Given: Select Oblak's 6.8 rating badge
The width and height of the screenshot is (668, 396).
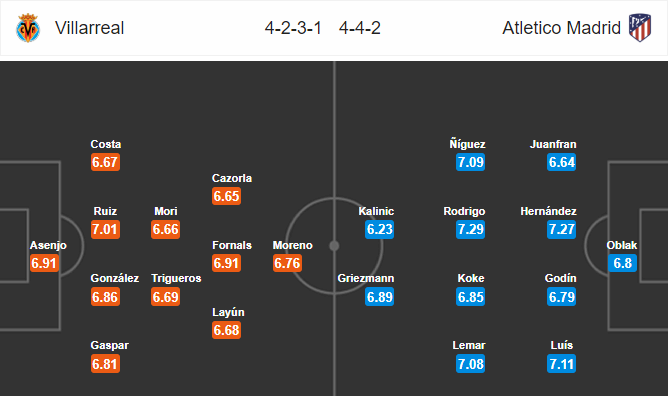Looking at the screenshot, I should click(x=622, y=263).
